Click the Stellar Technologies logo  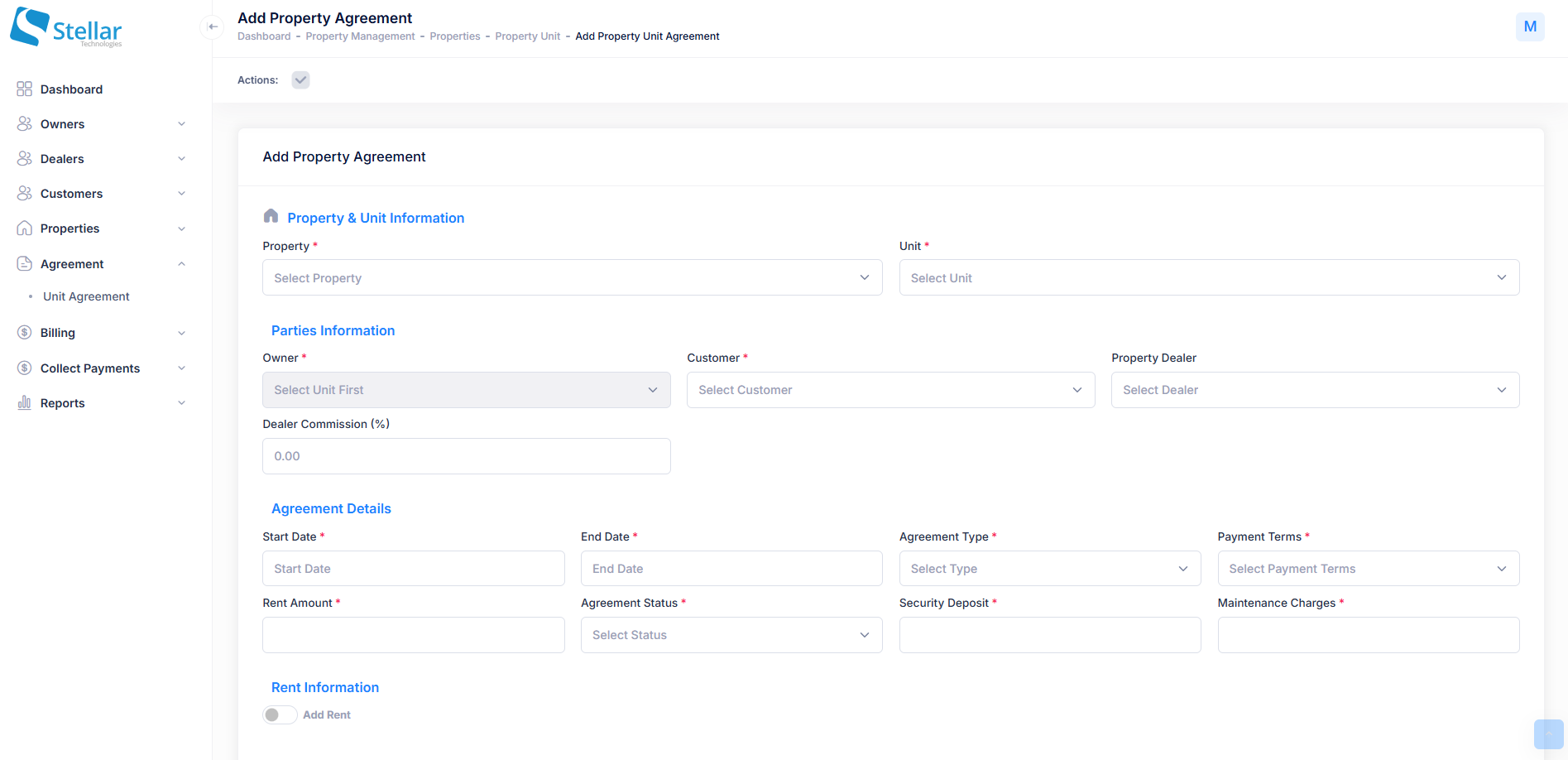(66, 27)
